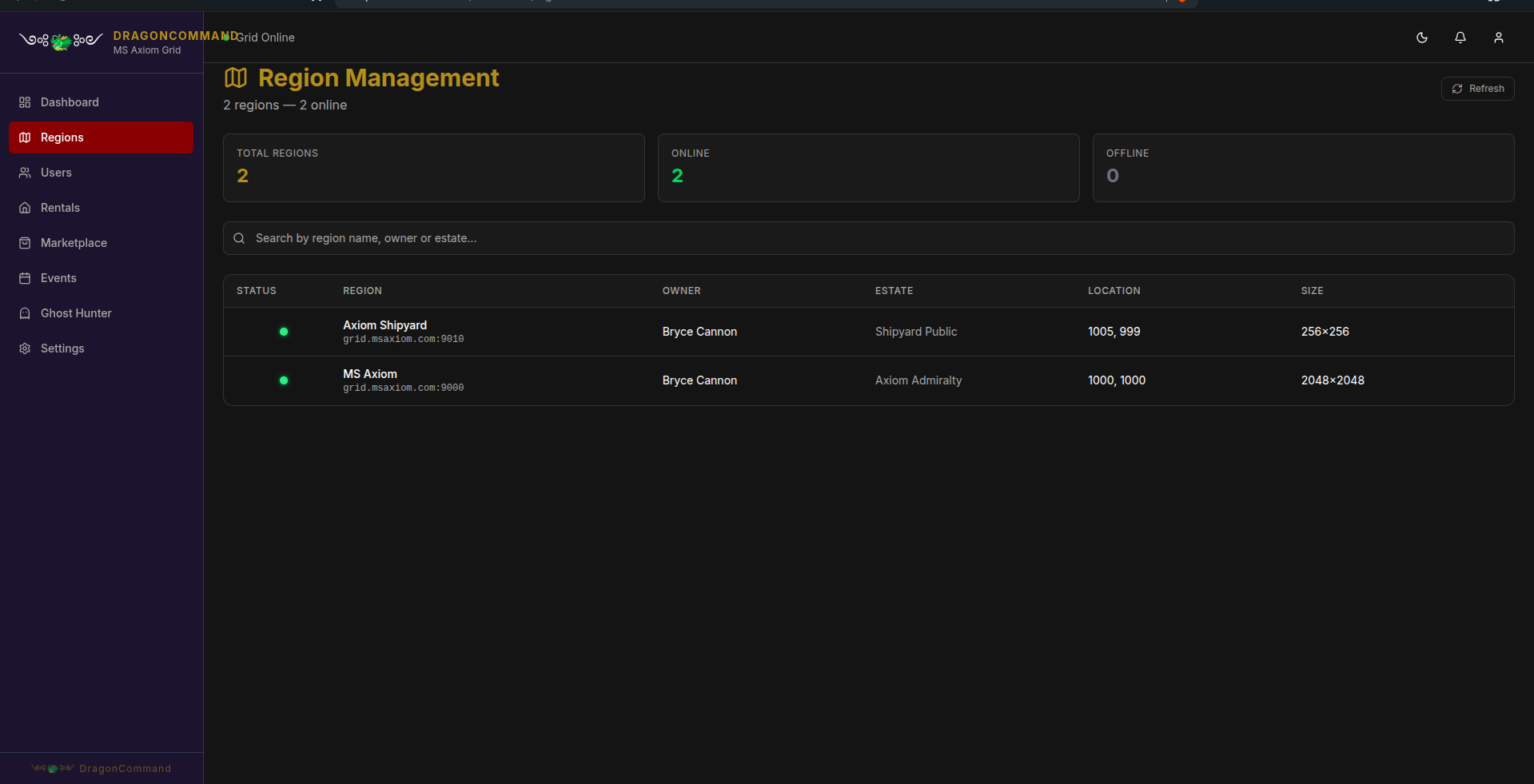Open the Rentals section

[x=101, y=208]
